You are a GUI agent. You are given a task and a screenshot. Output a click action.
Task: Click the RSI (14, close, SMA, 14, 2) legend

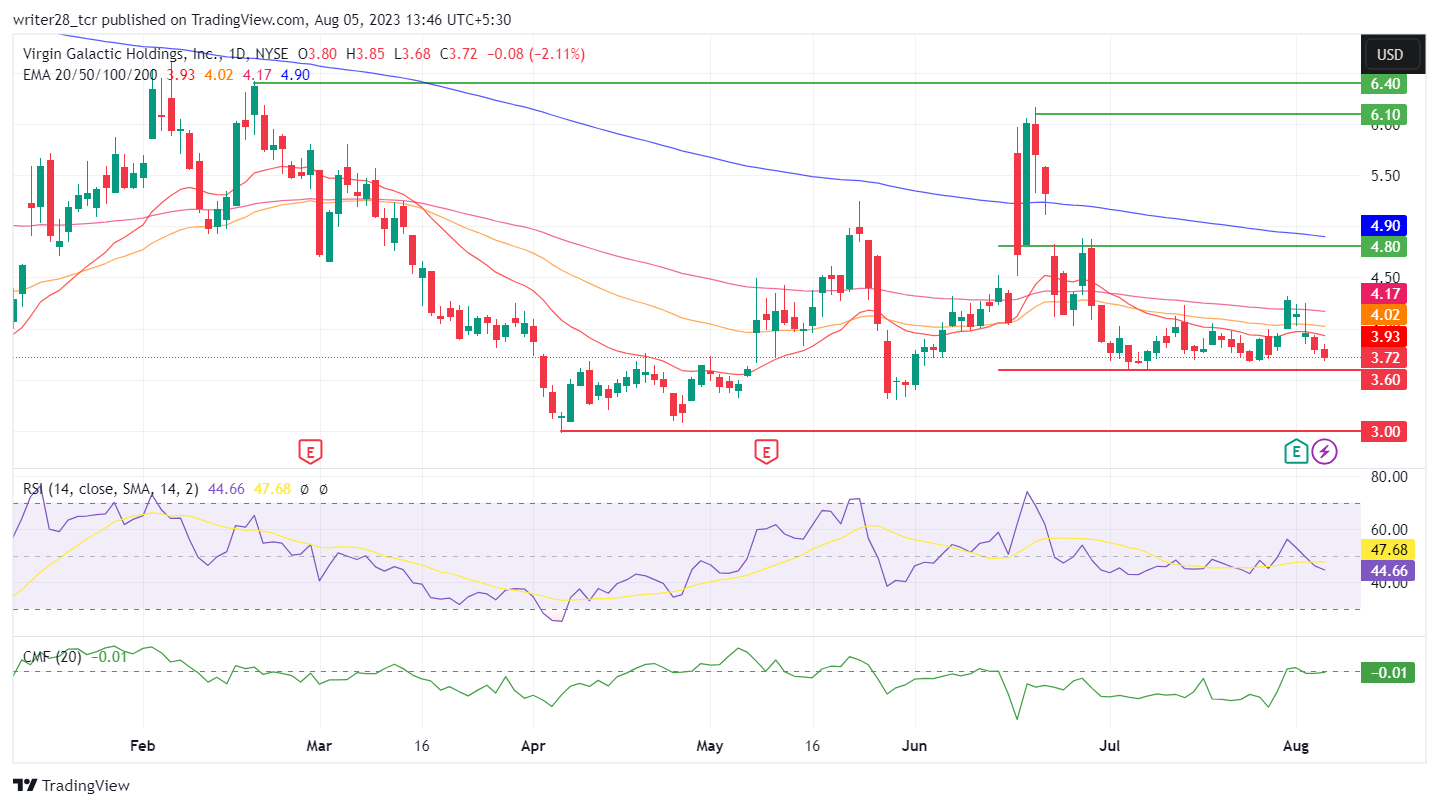111,489
